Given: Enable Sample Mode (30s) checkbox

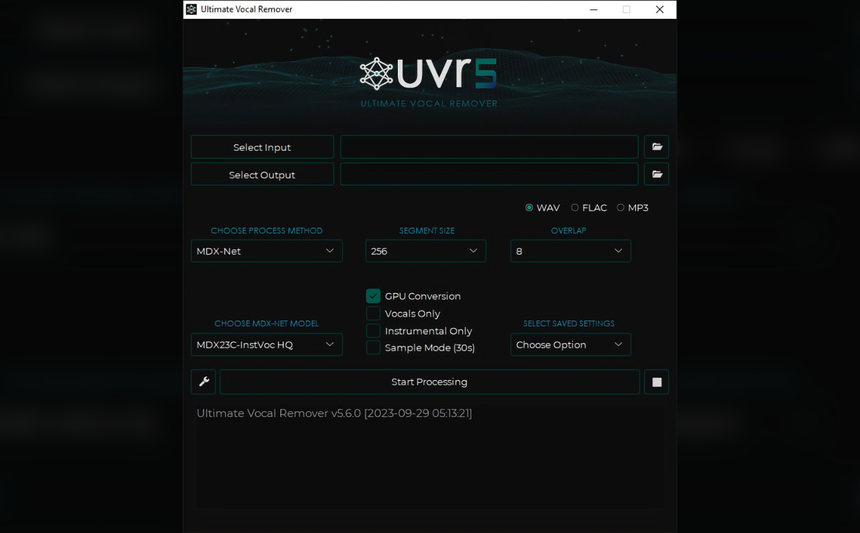Looking at the screenshot, I should 373,348.
